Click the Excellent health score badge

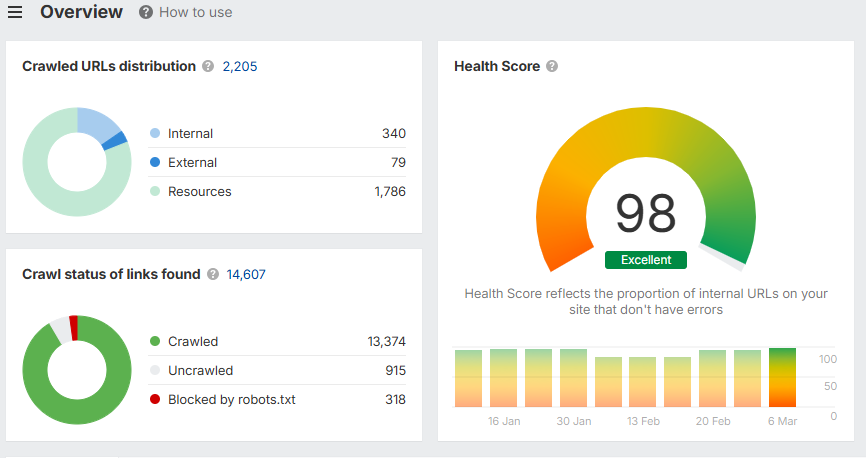click(645, 260)
